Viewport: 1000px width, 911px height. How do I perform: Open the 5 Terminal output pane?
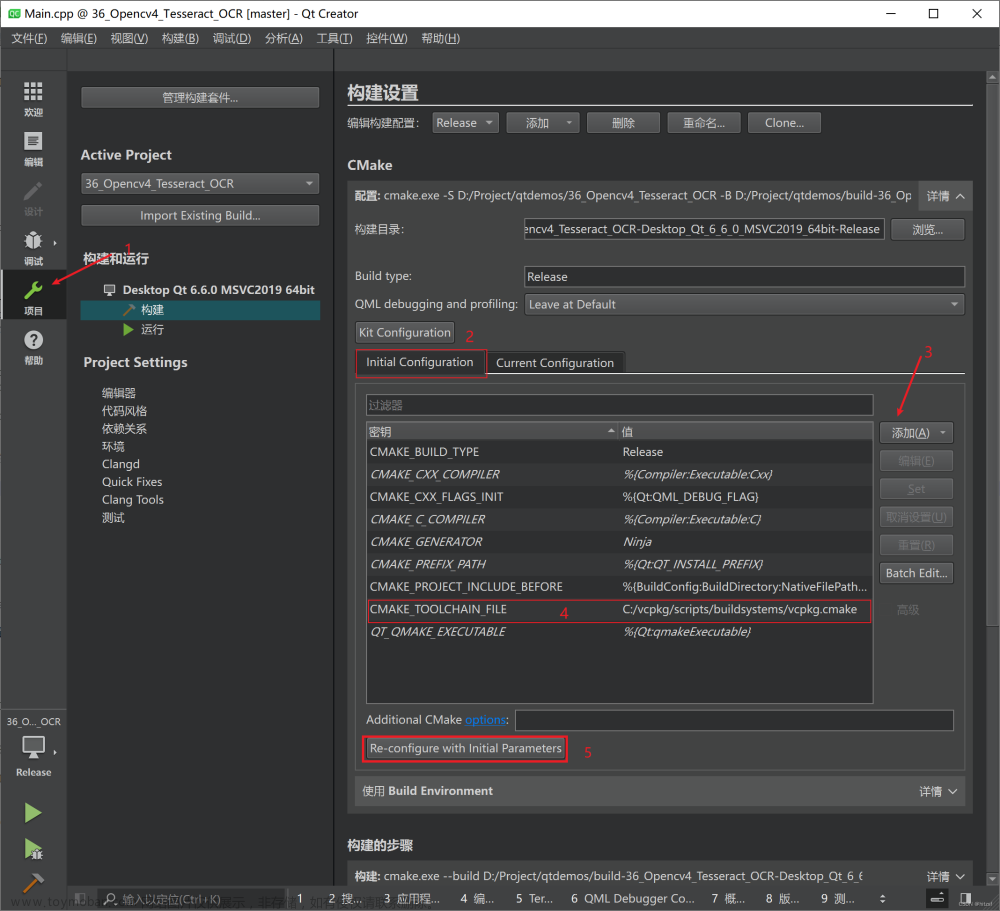click(x=534, y=899)
